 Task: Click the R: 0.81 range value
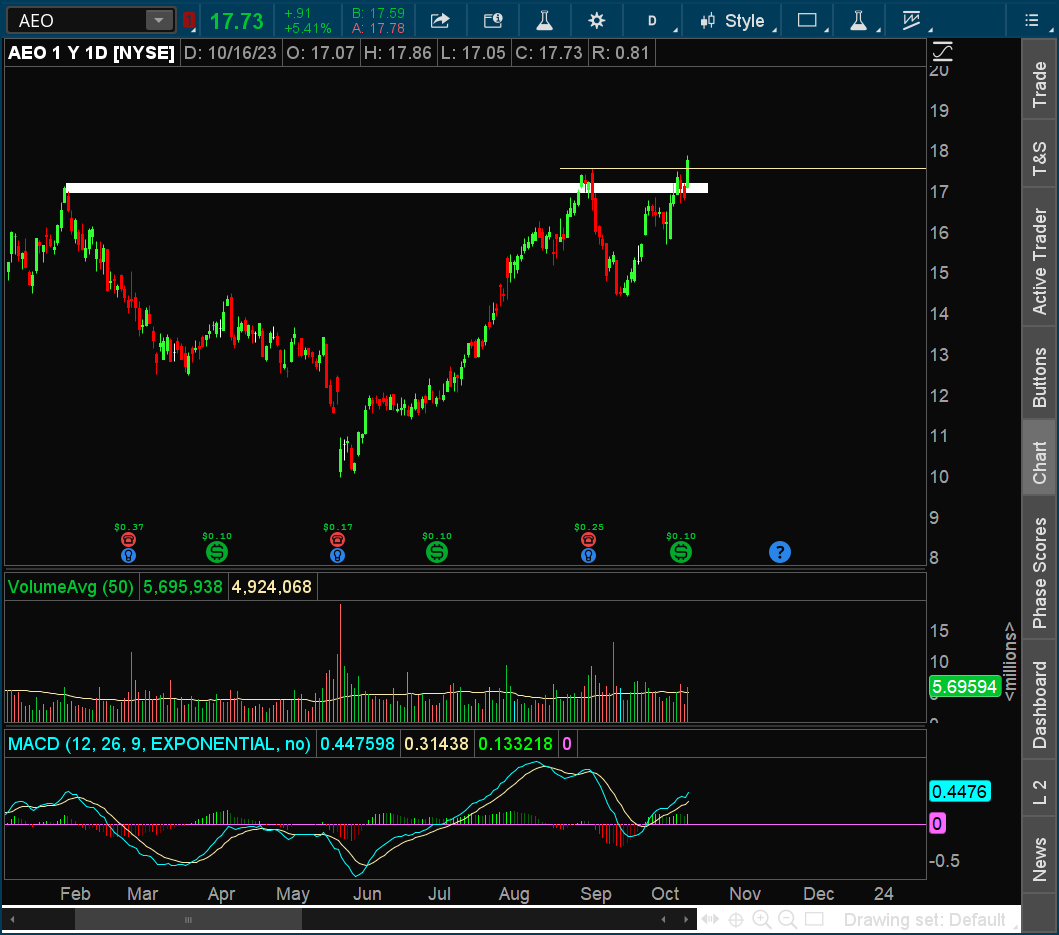[620, 53]
